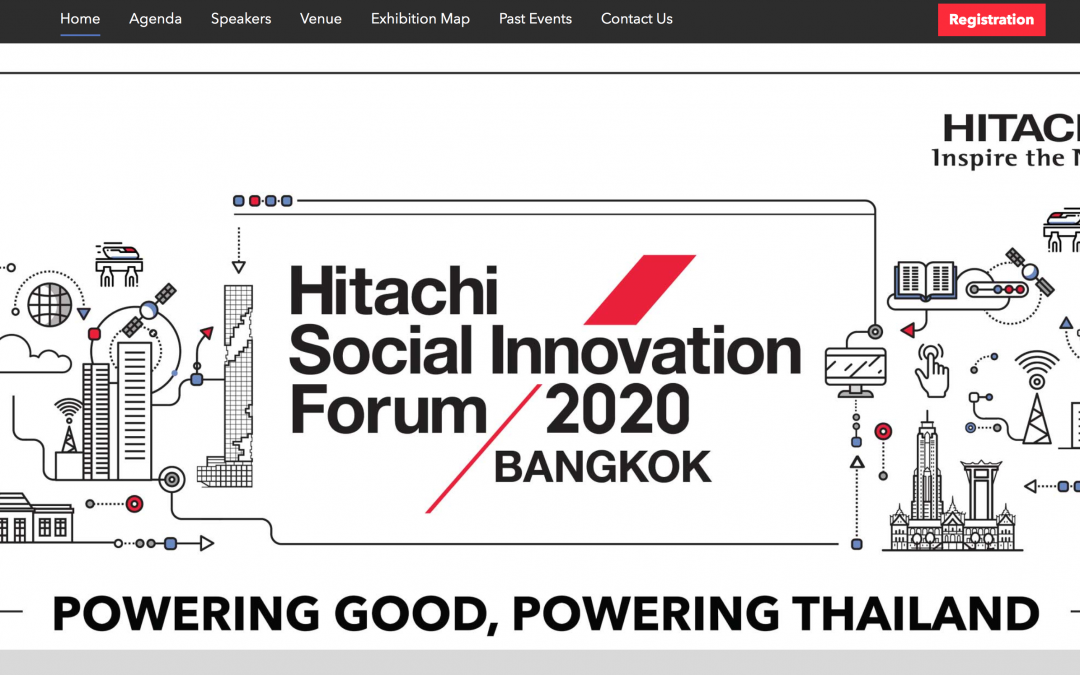Open the Home menu item
The width and height of the screenshot is (1080, 675).
point(80,19)
